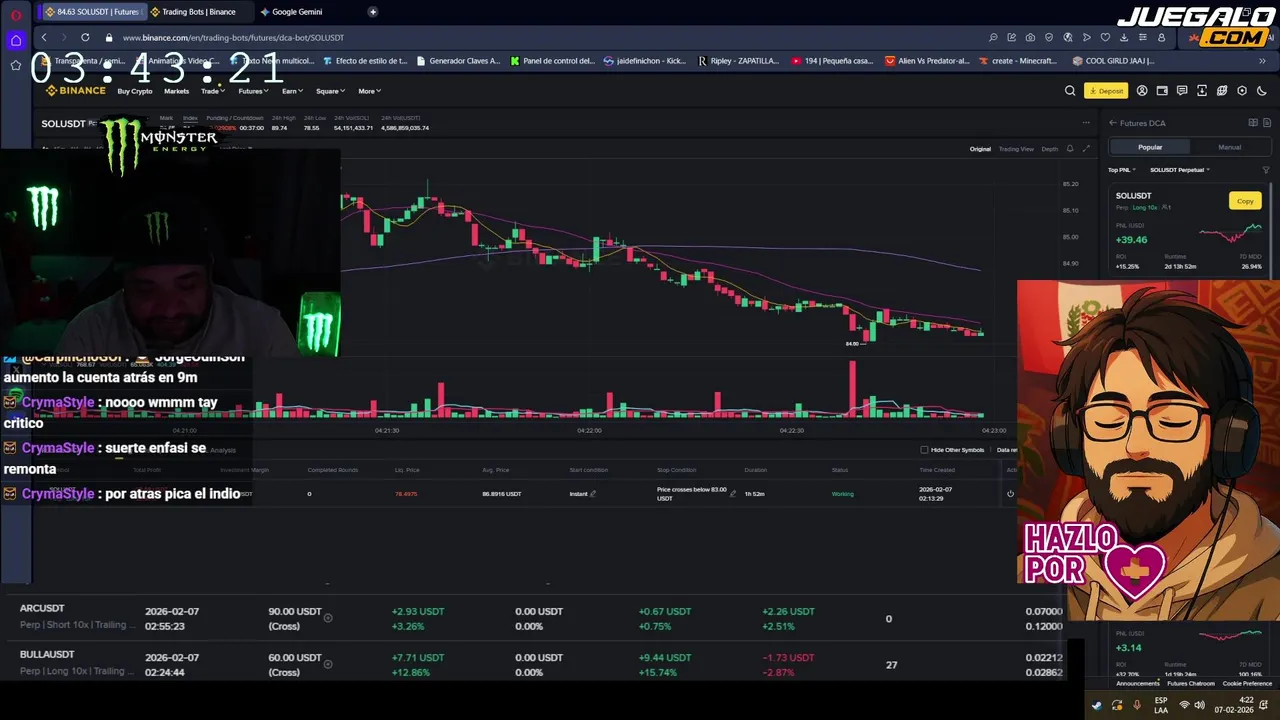Show the overflow bookmarks chevron
This screenshot has height=720, width=1280.
point(1262,61)
